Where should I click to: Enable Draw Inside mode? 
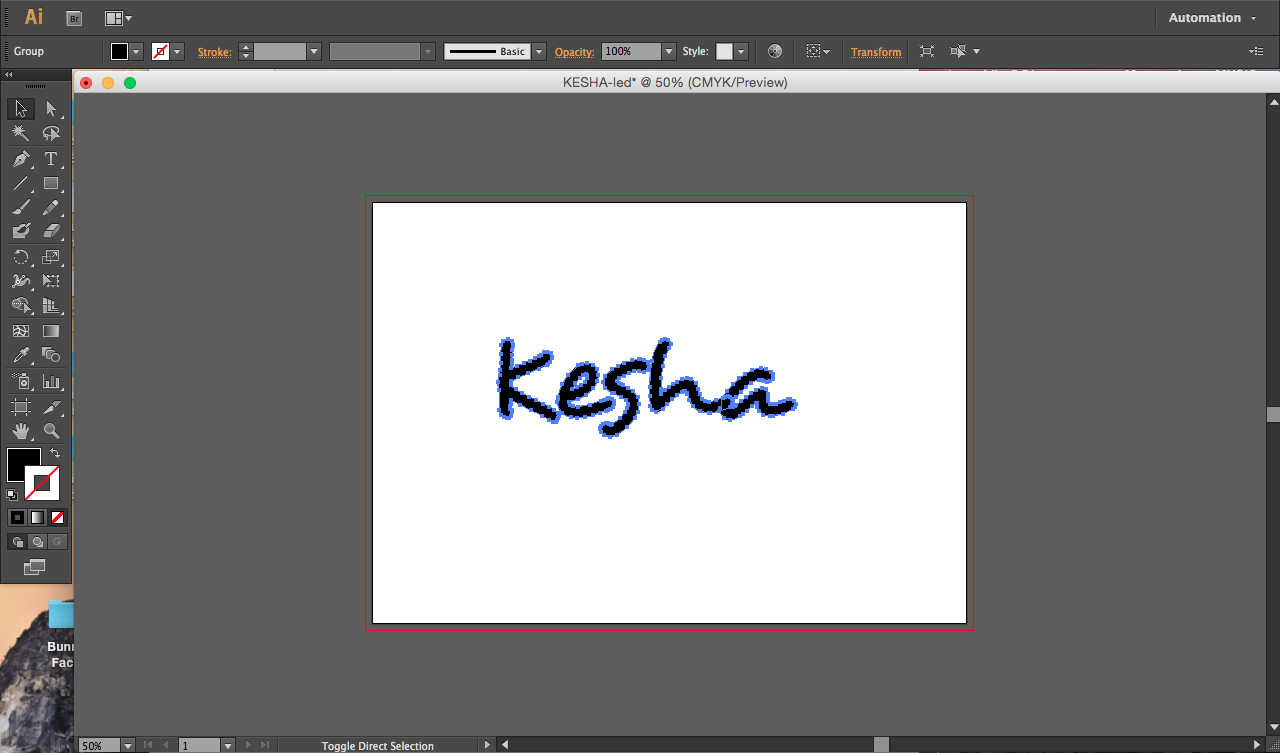[x=57, y=541]
